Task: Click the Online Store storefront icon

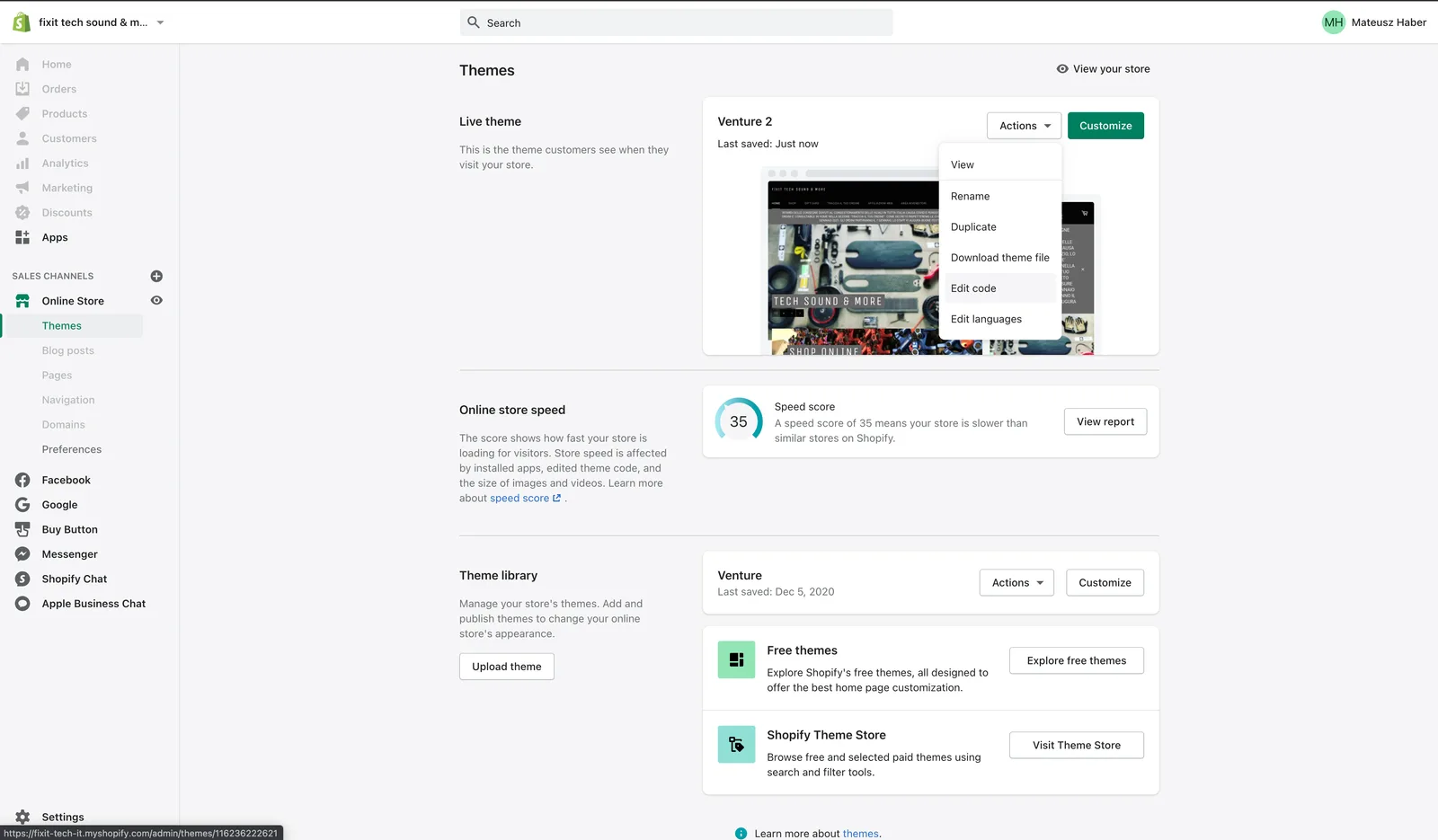Action: pyautogui.click(x=22, y=301)
